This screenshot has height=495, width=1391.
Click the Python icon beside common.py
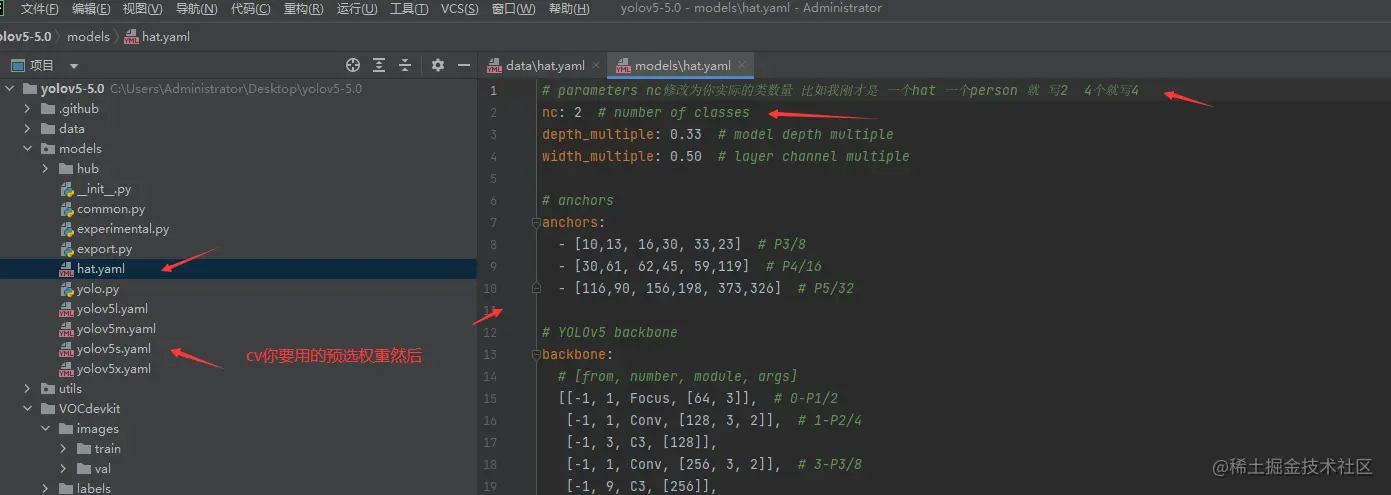67,209
